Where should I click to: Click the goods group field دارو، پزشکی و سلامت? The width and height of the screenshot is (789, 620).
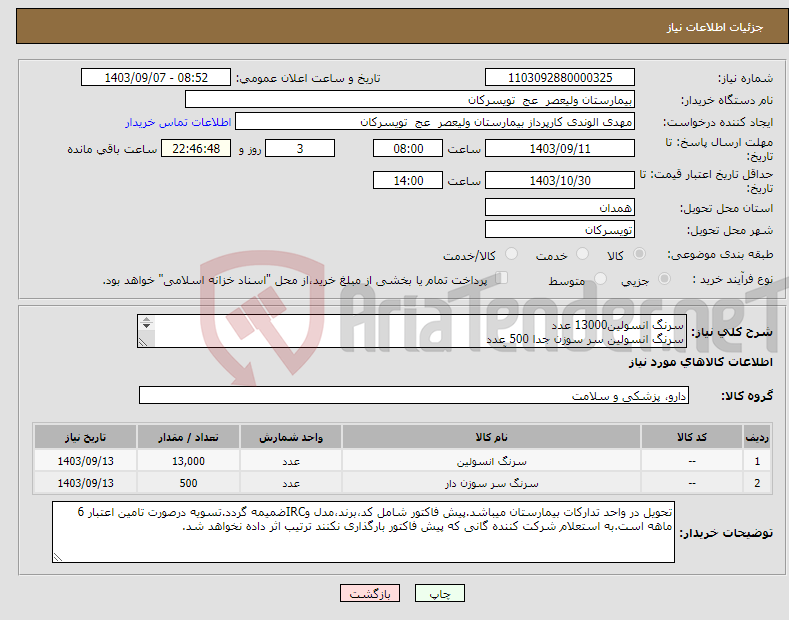point(414,396)
